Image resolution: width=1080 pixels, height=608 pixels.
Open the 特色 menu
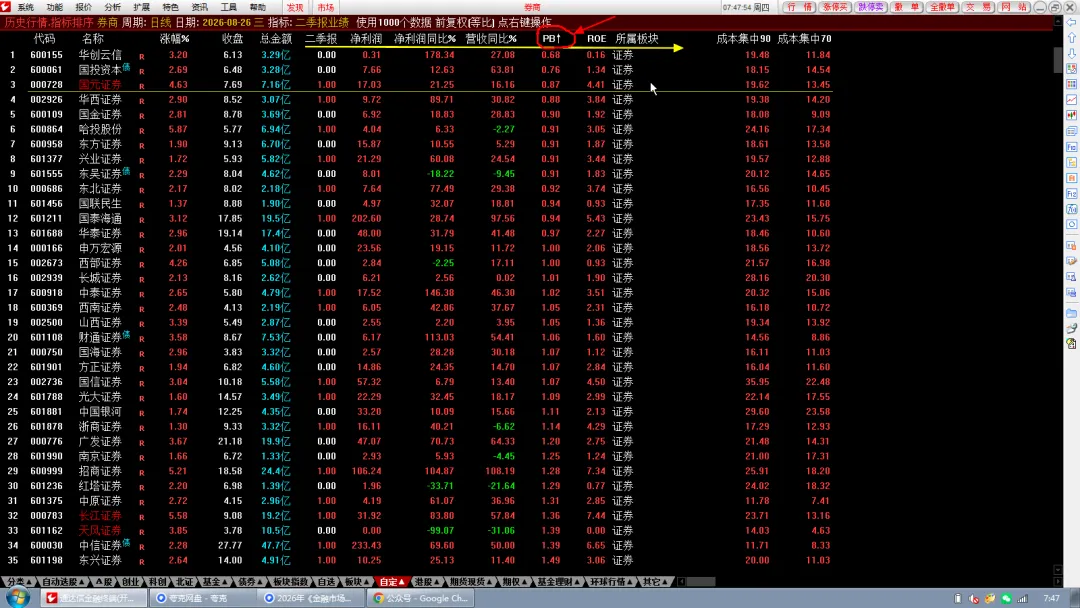pos(170,7)
